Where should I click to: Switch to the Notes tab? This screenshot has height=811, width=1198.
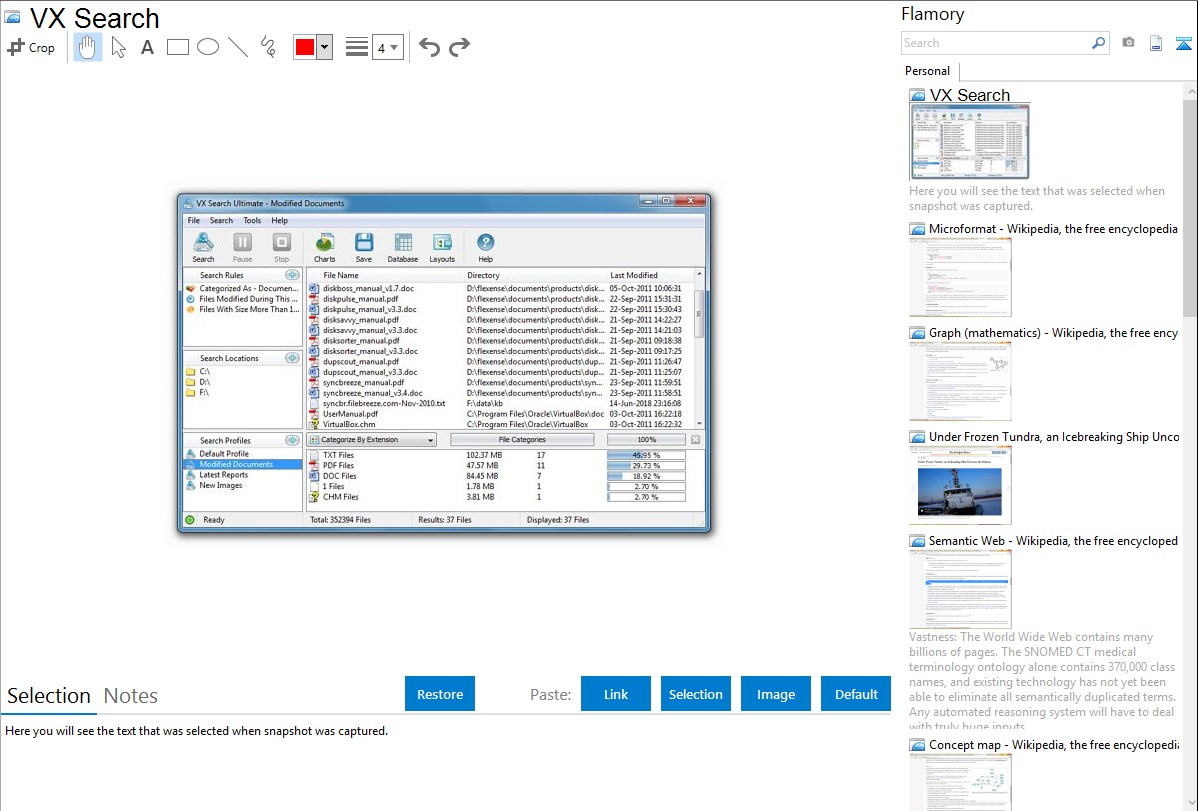point(131,696)
